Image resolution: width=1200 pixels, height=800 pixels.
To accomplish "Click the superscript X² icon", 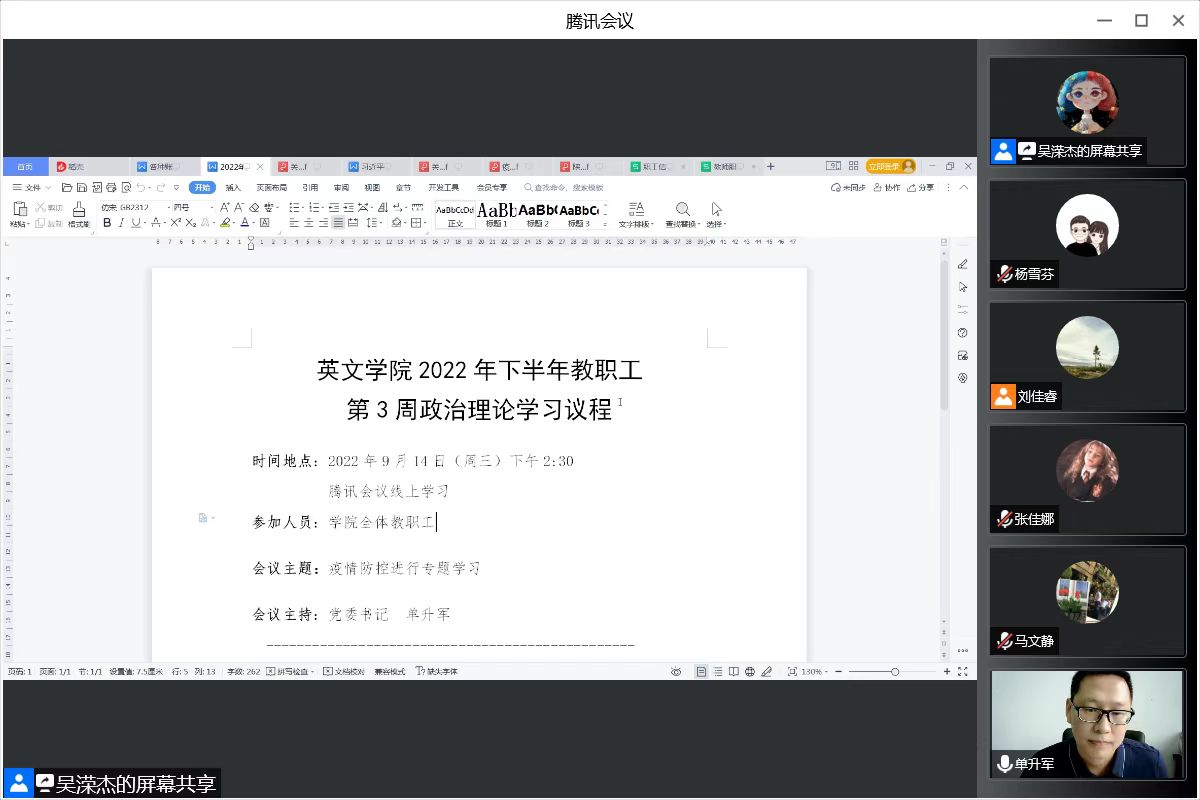I will [175, 223].
